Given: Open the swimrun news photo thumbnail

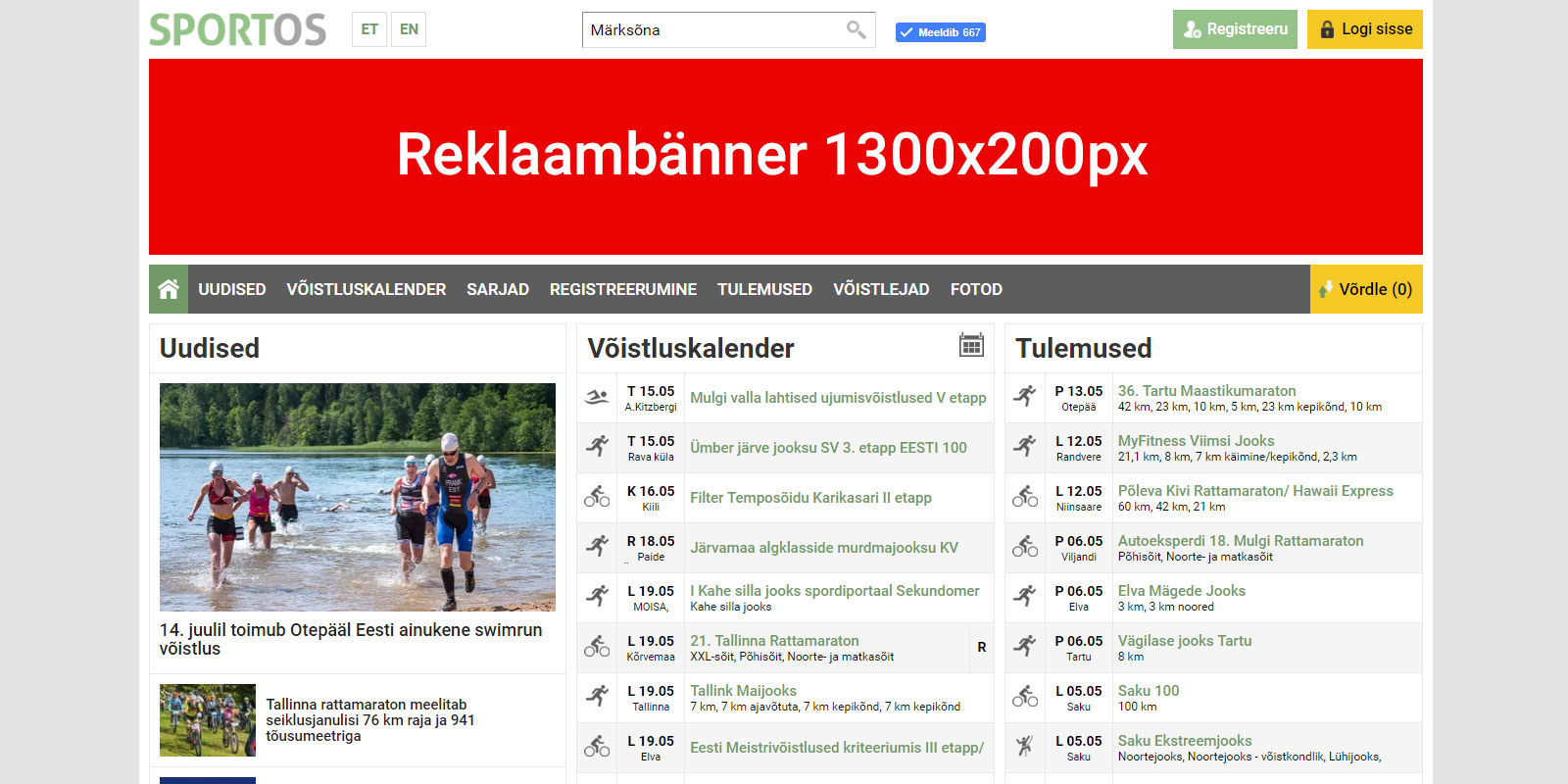Looking at the screenshot, I should [x=358, y=497].
